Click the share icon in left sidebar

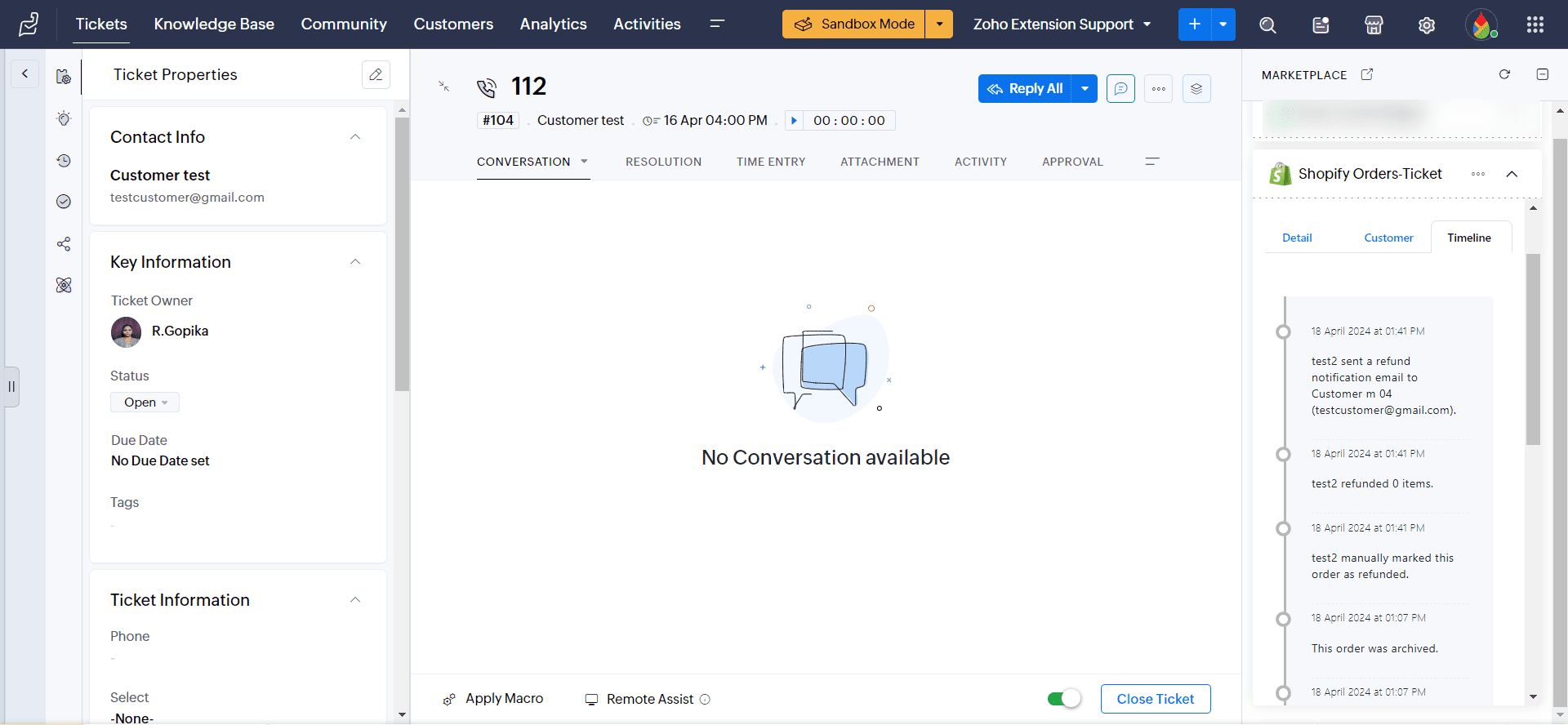(x=64, y=244)
